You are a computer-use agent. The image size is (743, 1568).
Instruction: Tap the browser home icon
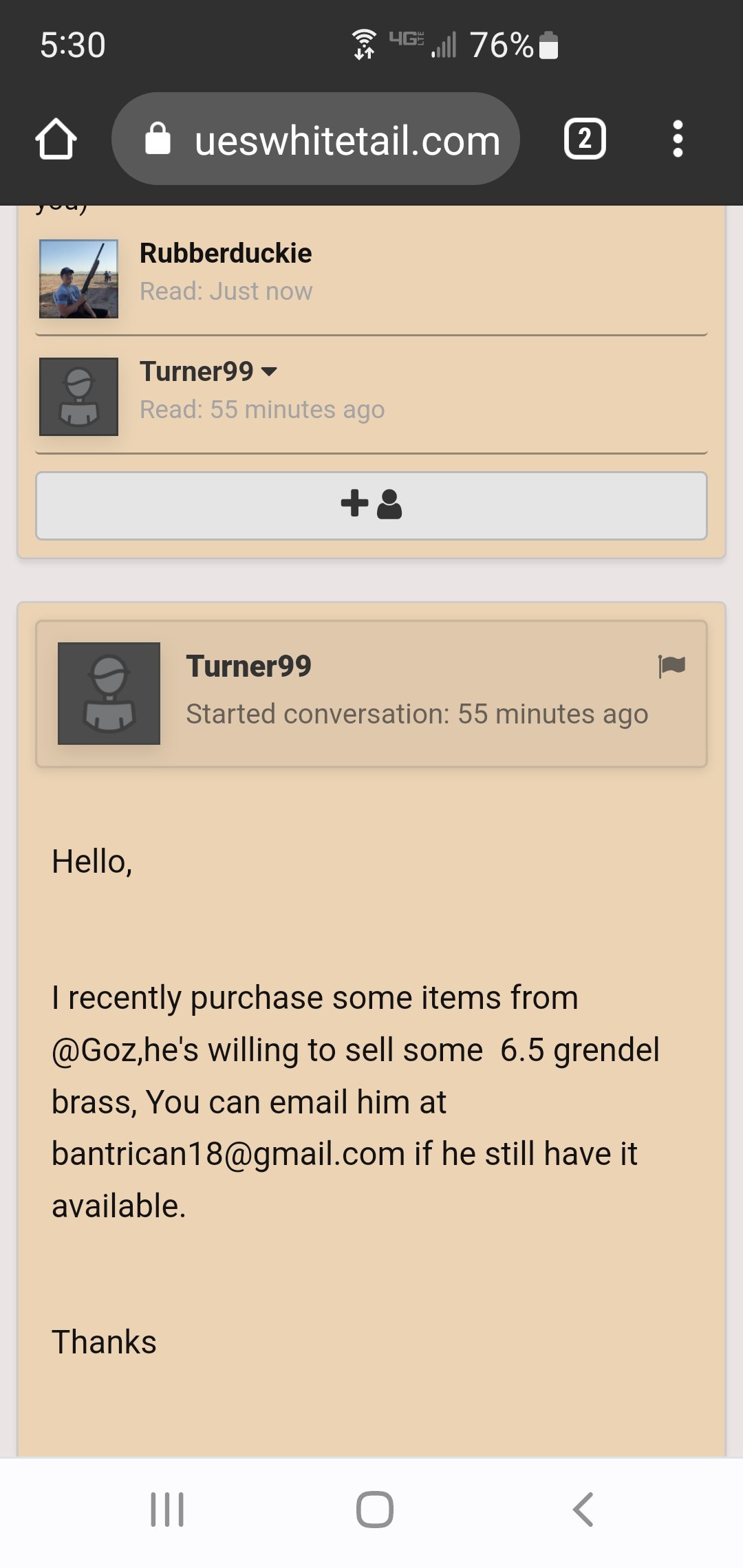(x=56, y=139)
